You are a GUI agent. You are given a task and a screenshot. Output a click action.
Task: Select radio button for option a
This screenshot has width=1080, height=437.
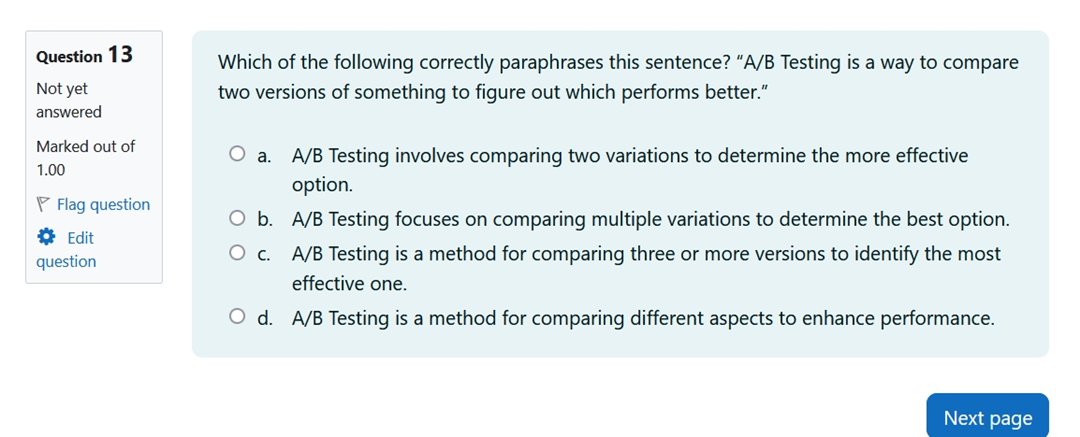coord(237,154)
